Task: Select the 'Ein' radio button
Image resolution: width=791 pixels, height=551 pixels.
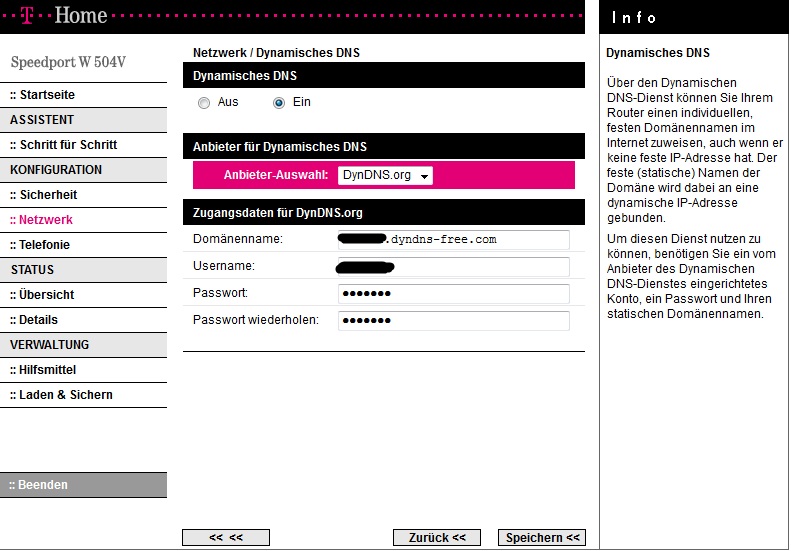Action: tap(279, 103)
